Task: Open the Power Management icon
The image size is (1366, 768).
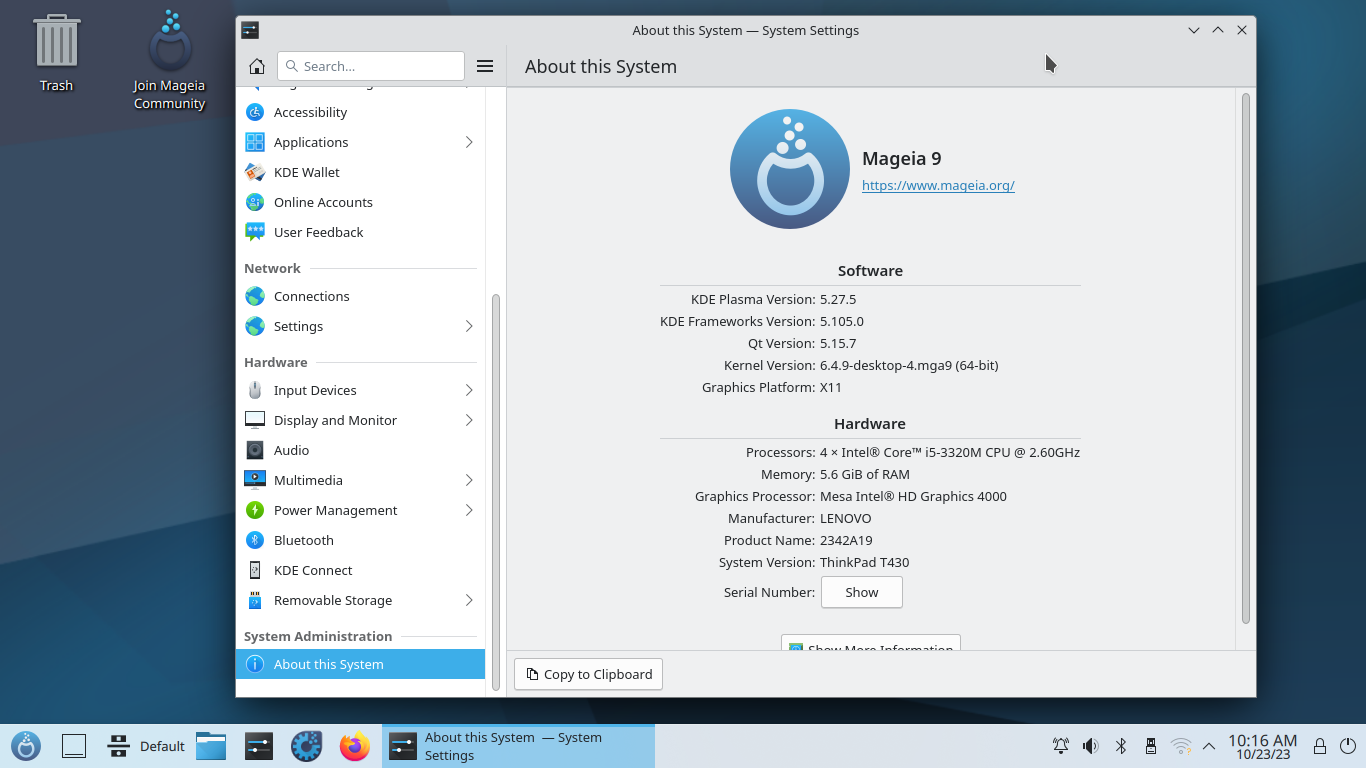Action: (x=255, y=510)
